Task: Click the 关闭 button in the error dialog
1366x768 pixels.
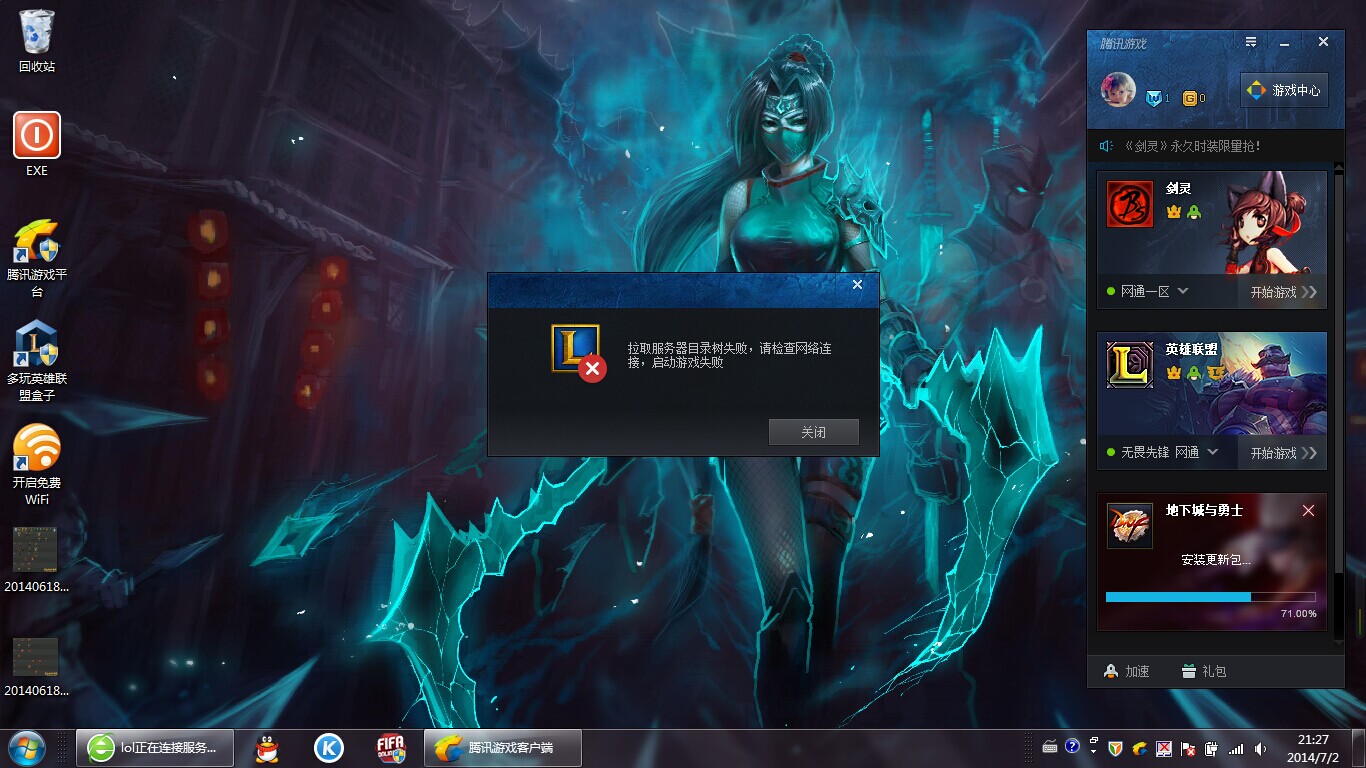Action: tap(813, 432)
